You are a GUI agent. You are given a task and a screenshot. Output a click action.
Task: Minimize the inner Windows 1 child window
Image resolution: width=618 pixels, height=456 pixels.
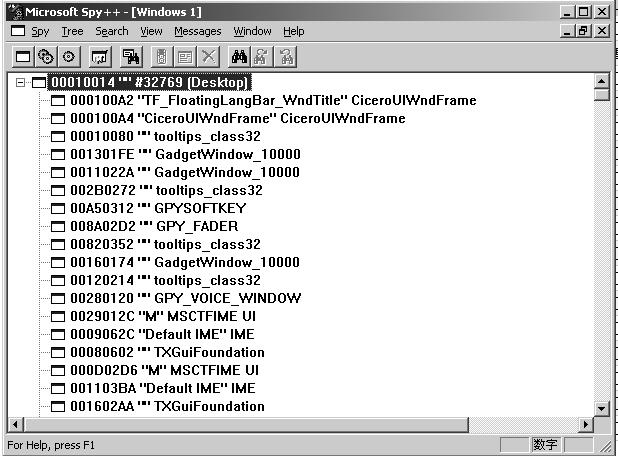568,30
